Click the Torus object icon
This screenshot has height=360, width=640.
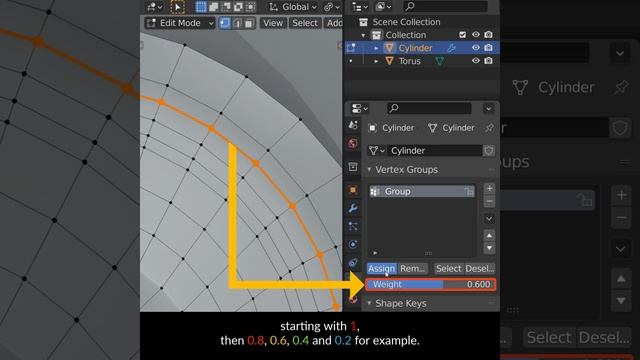[389, 61]
